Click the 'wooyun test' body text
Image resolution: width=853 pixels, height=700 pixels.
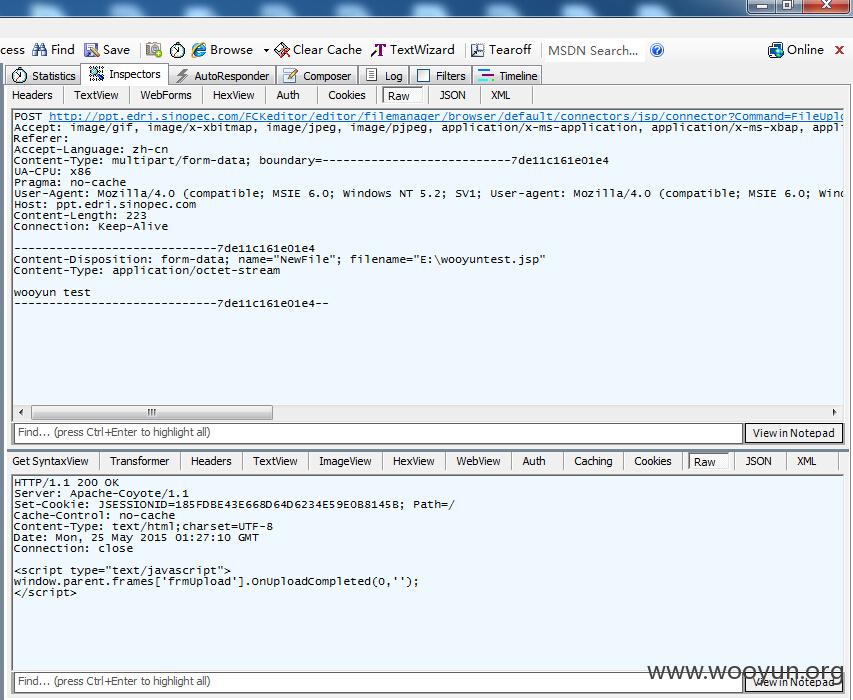click(x=52, y=293)
